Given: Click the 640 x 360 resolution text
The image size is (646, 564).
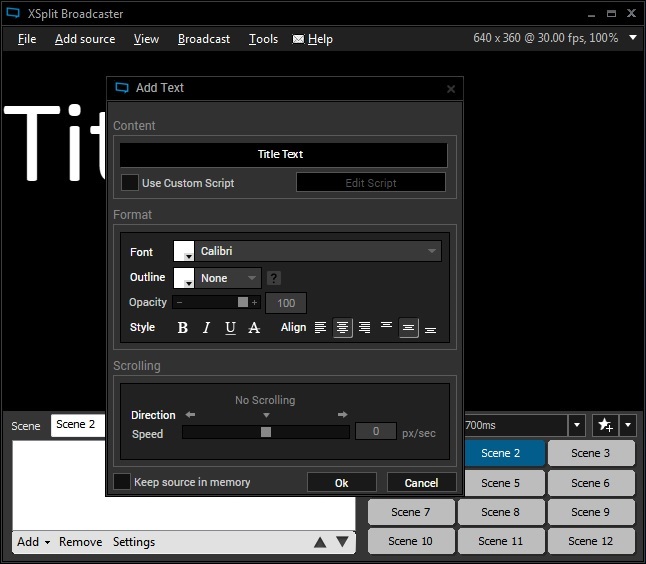Looking at the screenshot, I should point(545,38).
